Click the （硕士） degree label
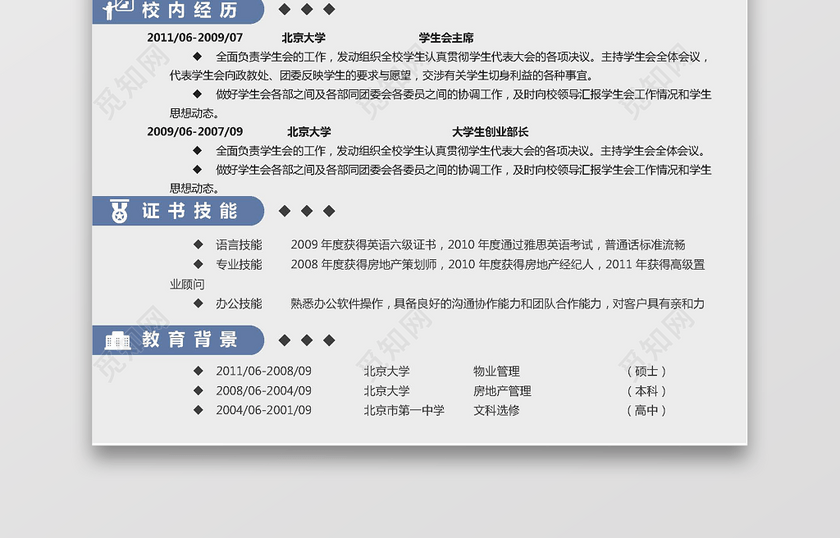Screen dimensions: 840x538 point(646,371)
